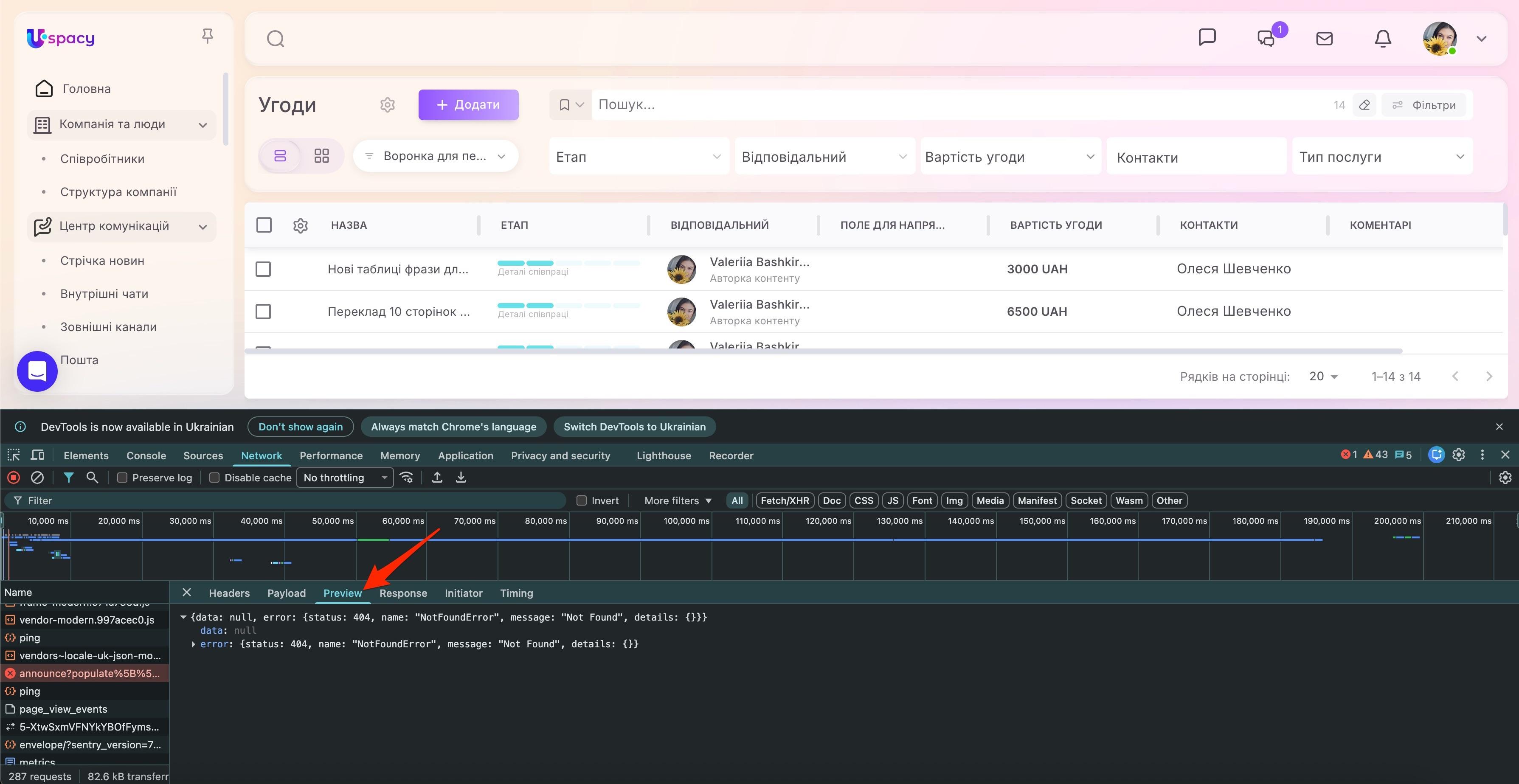Expand the Етап filter dropdown

pyautogui.click(x=639, y=157)
